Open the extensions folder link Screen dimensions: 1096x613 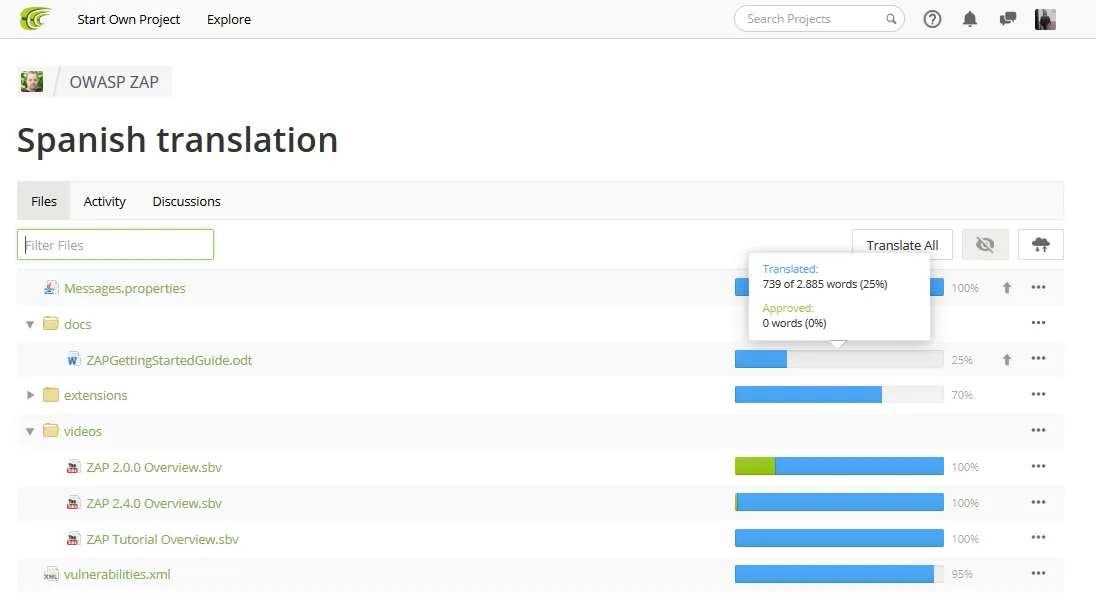coord(96,395)
